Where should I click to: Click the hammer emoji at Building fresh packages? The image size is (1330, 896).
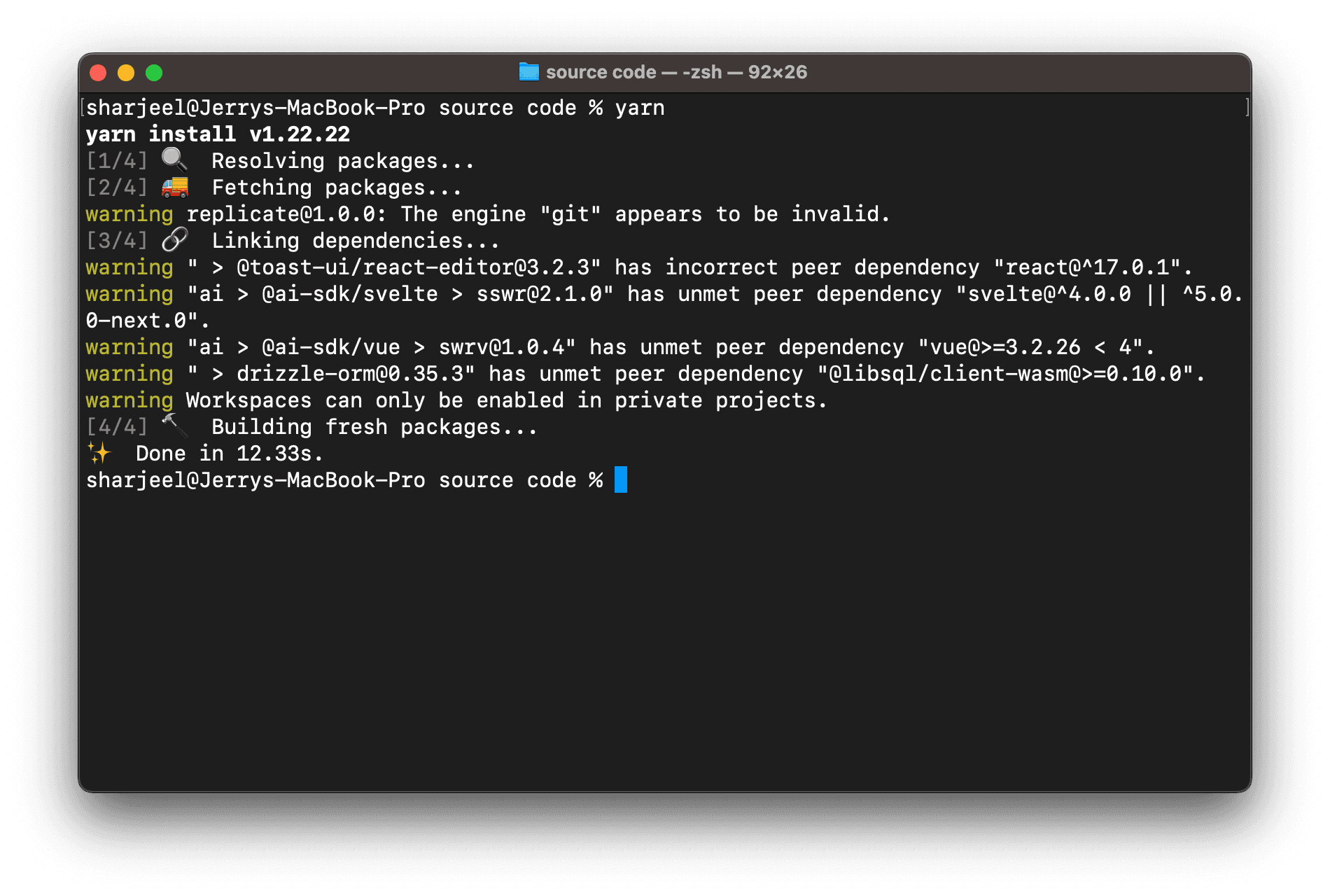click(x=174, y=426)
